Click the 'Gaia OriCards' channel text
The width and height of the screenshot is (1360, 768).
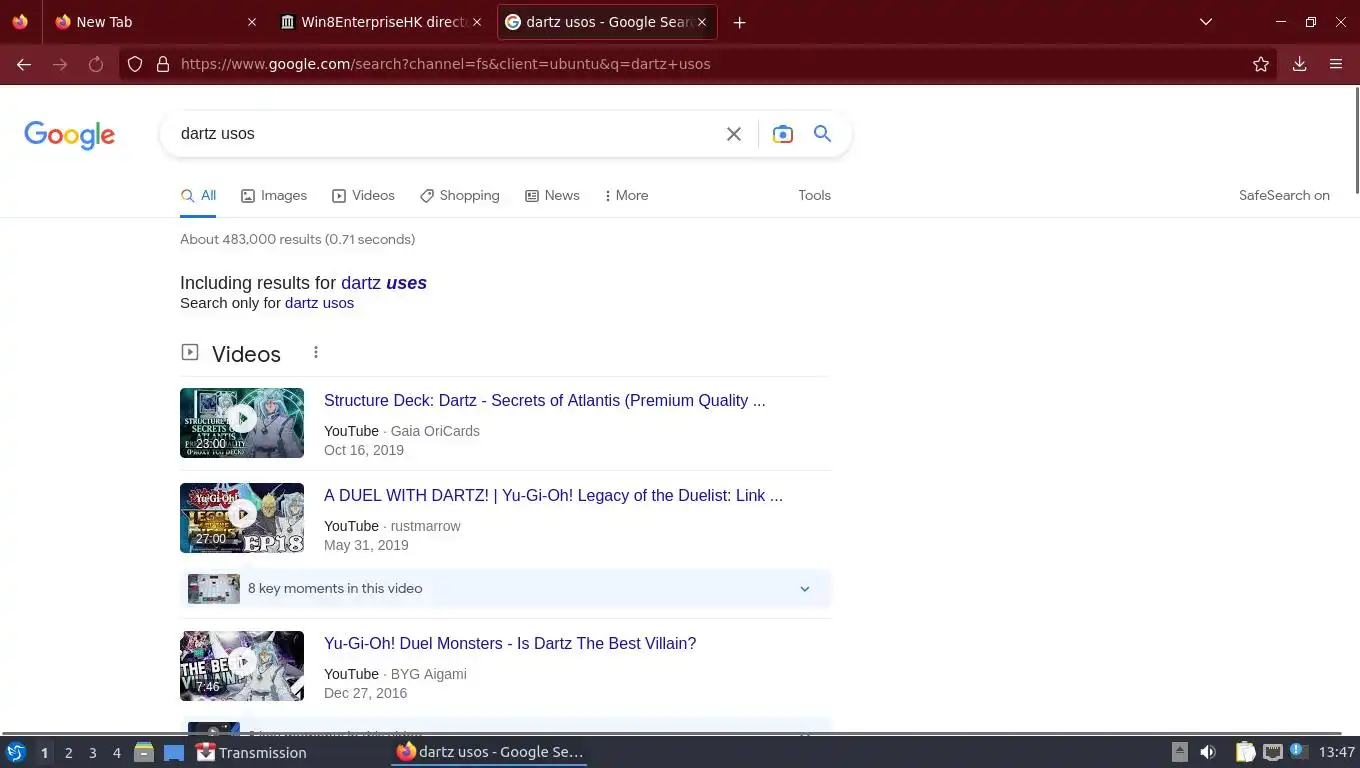[435, 431]
